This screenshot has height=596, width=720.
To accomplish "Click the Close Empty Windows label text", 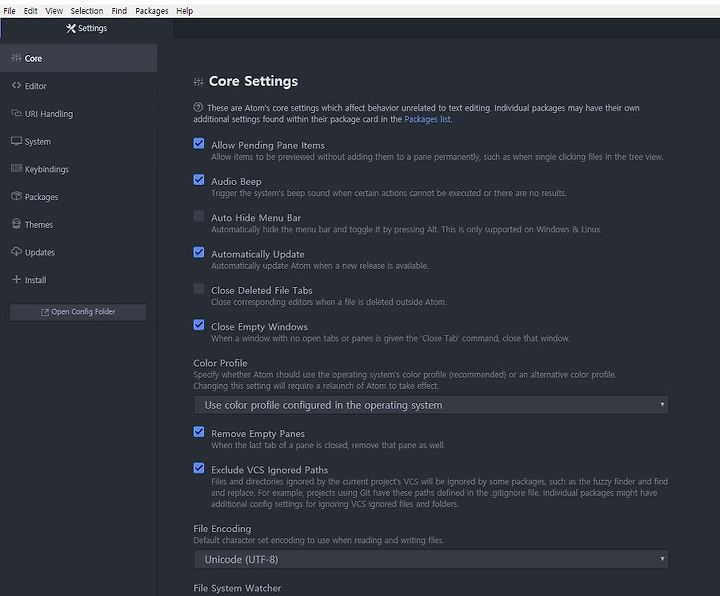I will coord(259,326).
